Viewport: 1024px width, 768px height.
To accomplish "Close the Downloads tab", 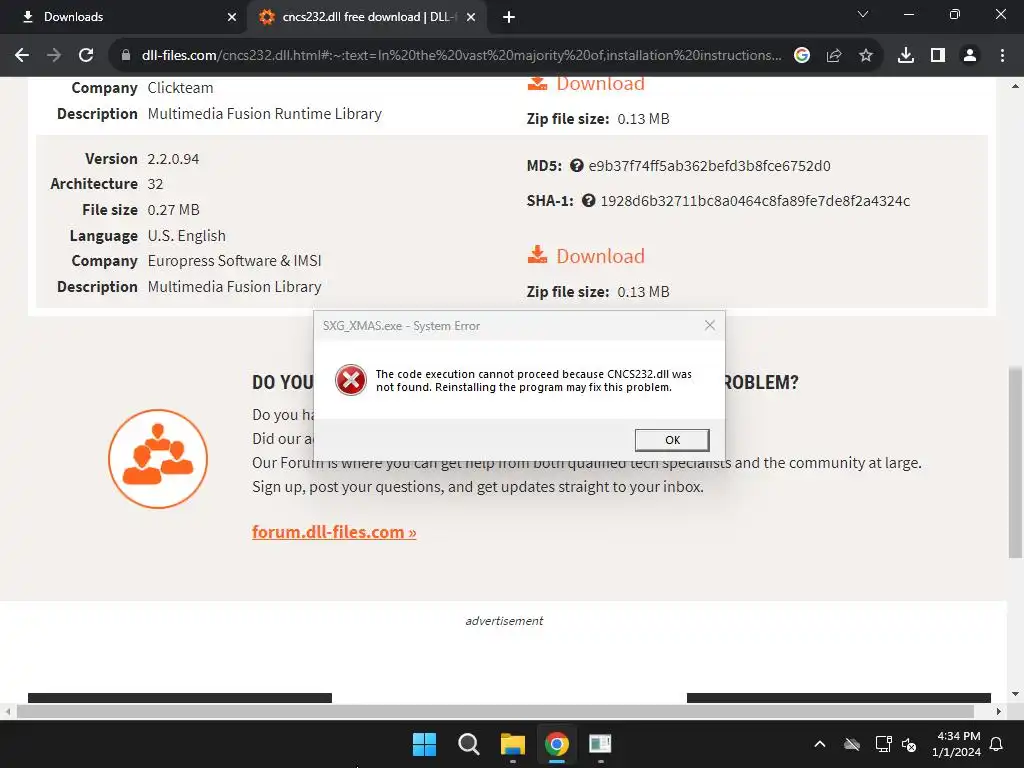I will click(x=231, y=17).
